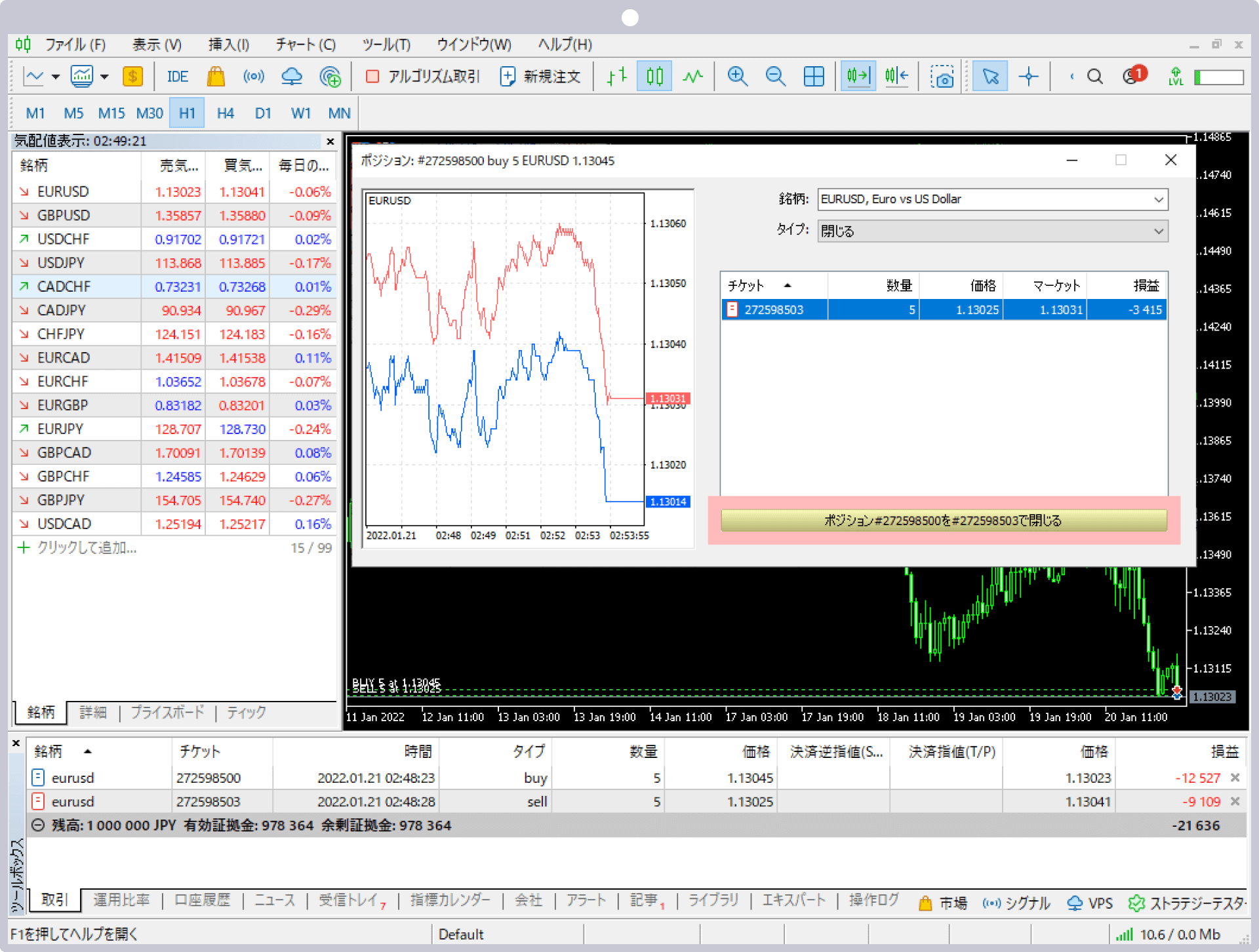Open the 表示 (V) menu
Screen dimensions: 1259x952
(157, 45)
